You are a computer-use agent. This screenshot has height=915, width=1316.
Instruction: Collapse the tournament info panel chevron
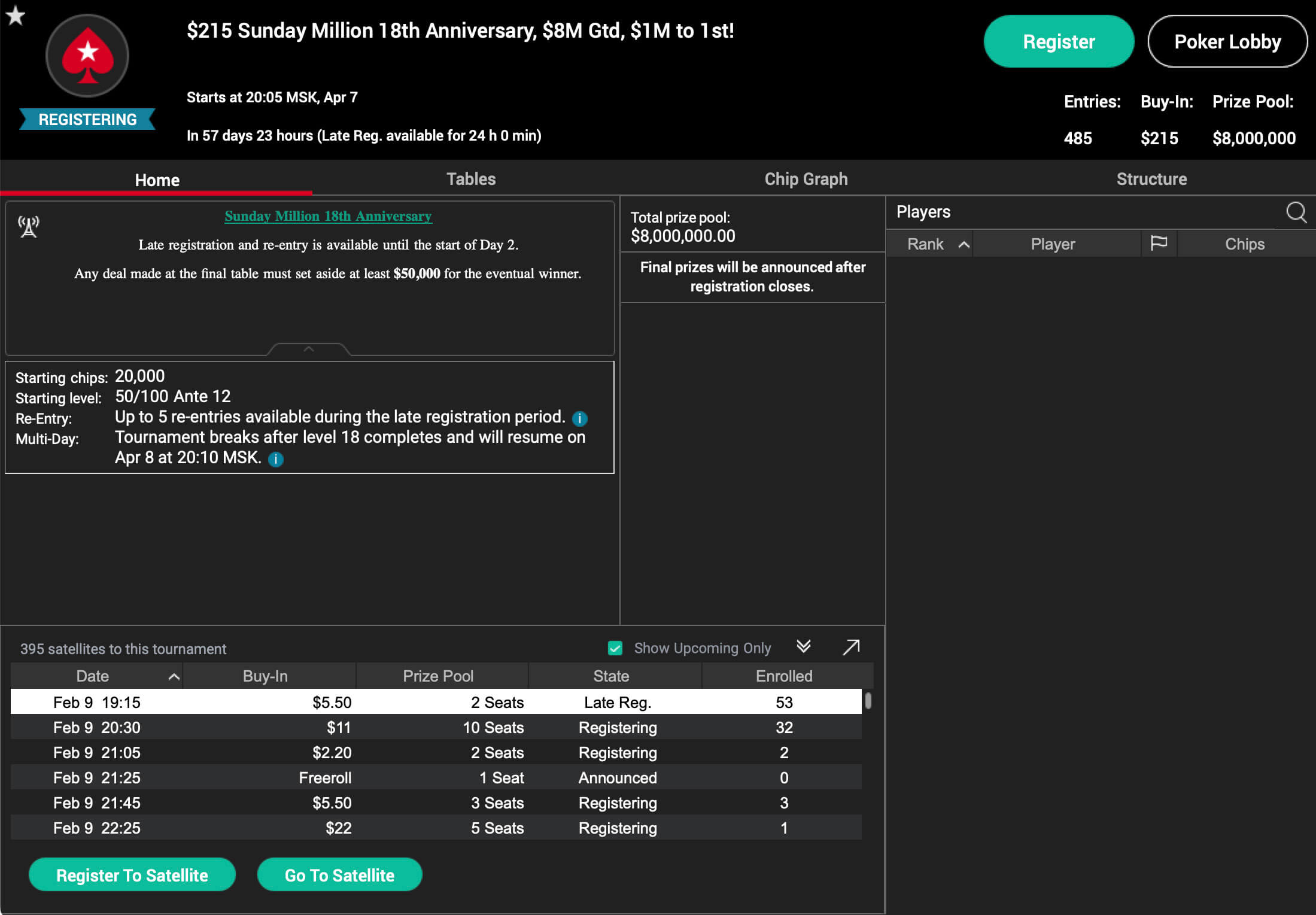pyautogui.click(x=308, y=349)
